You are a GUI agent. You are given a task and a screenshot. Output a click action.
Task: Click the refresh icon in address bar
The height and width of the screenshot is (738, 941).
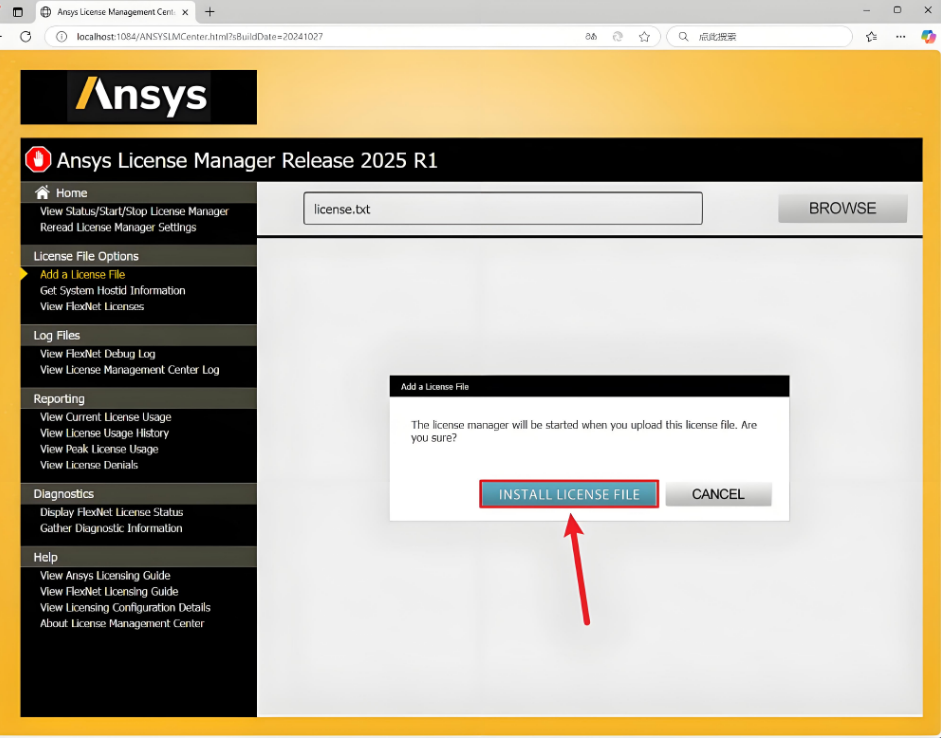coord(618,37)
